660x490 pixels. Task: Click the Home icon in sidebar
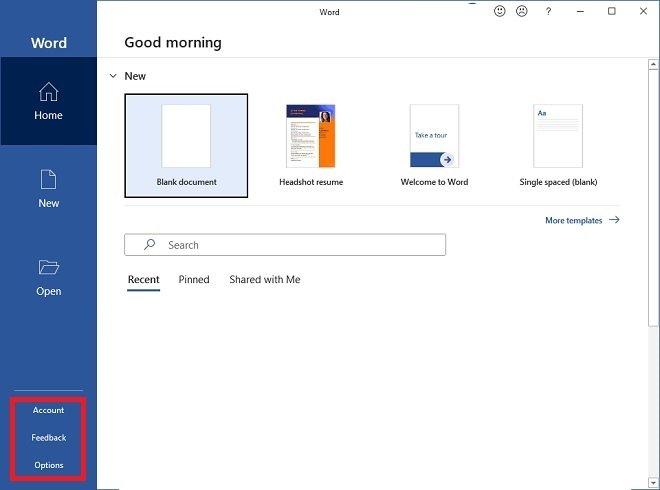click(48, 92)
